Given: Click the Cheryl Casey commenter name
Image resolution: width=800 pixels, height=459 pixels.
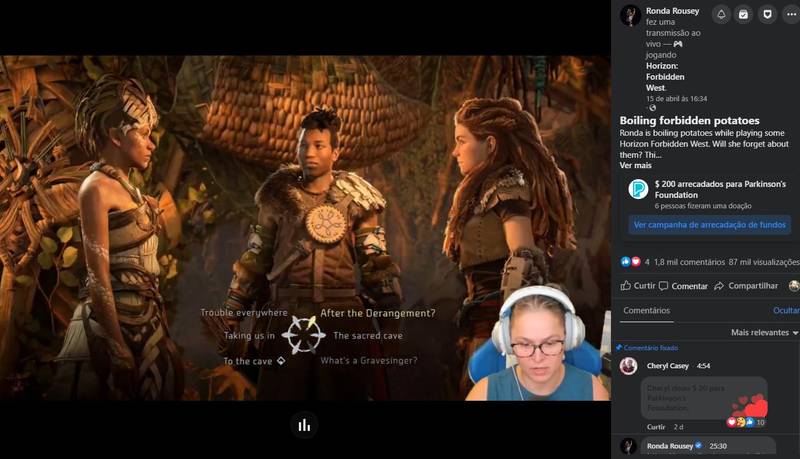Looking at the screenshot, I should click(667, 366).
